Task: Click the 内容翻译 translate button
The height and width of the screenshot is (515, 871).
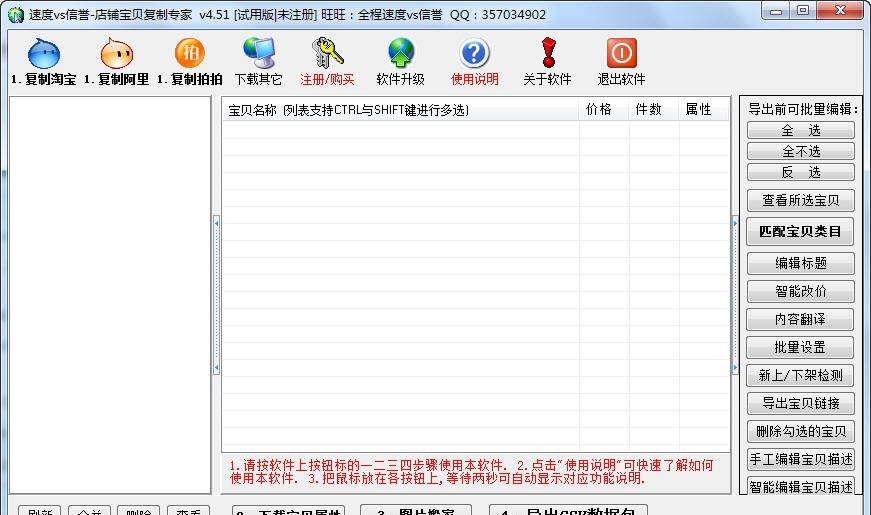Action: pos(800,319)
